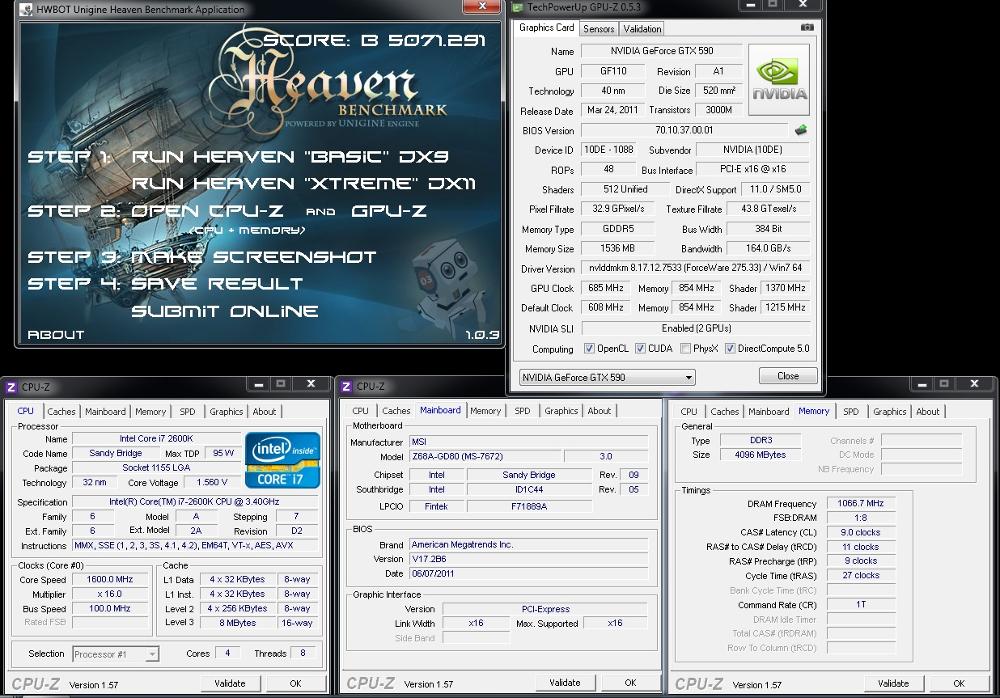Screen dimensions: 1000x698
Task: Click the BIOS Version field 70.10.37.00.01
Action: [x=684, y=130]
